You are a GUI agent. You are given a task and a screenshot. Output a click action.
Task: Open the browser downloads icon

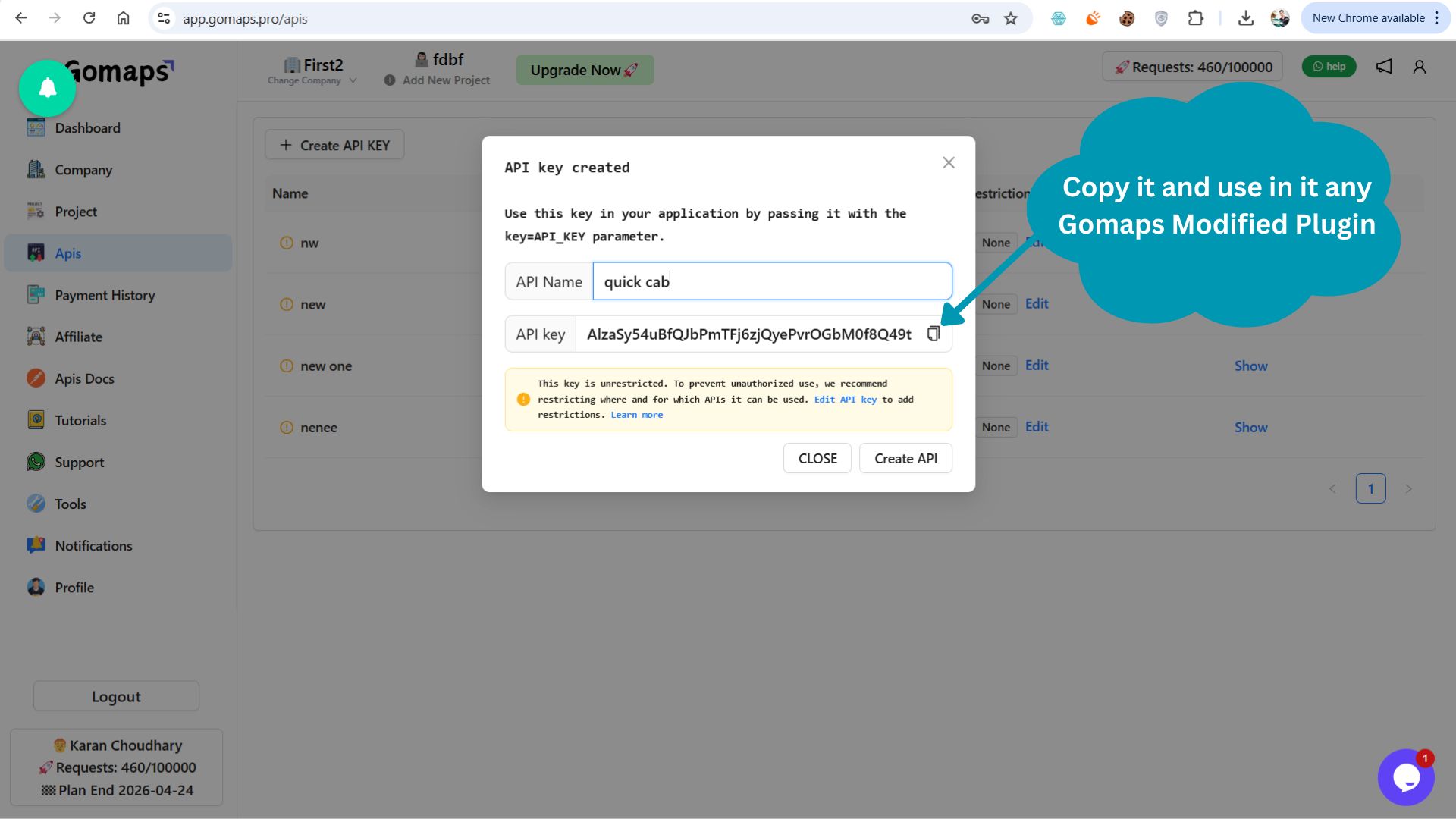[x=1245, y=18]
